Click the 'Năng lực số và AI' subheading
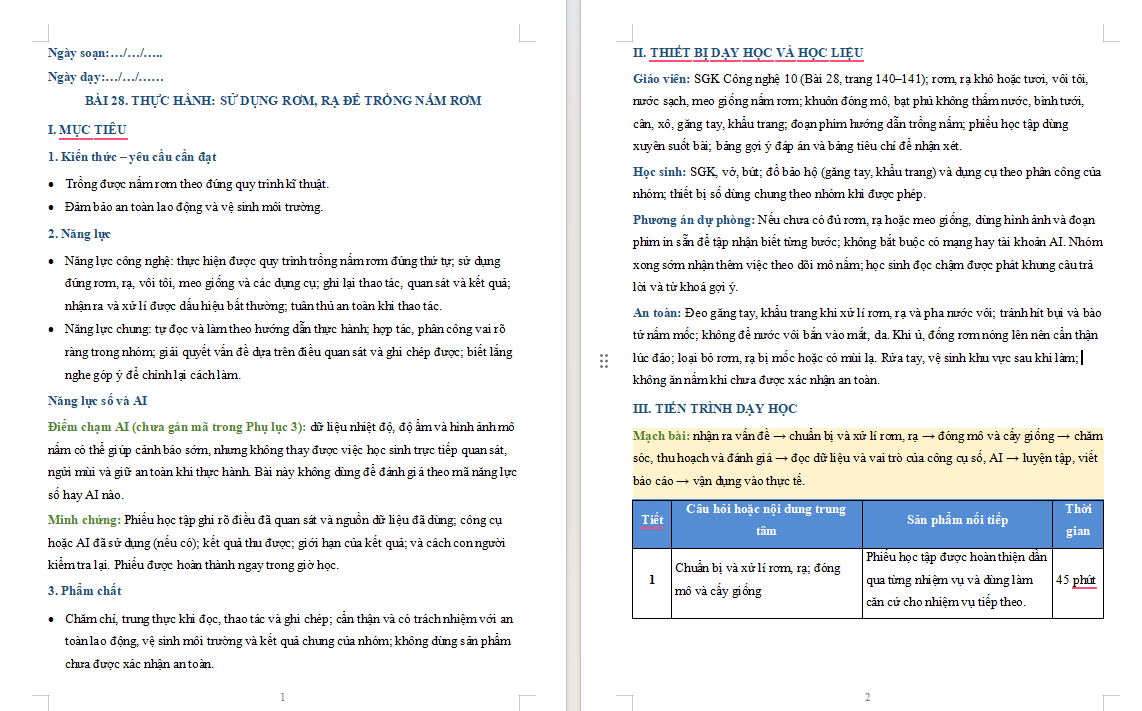1142x711 pixels. coord(98,401)
